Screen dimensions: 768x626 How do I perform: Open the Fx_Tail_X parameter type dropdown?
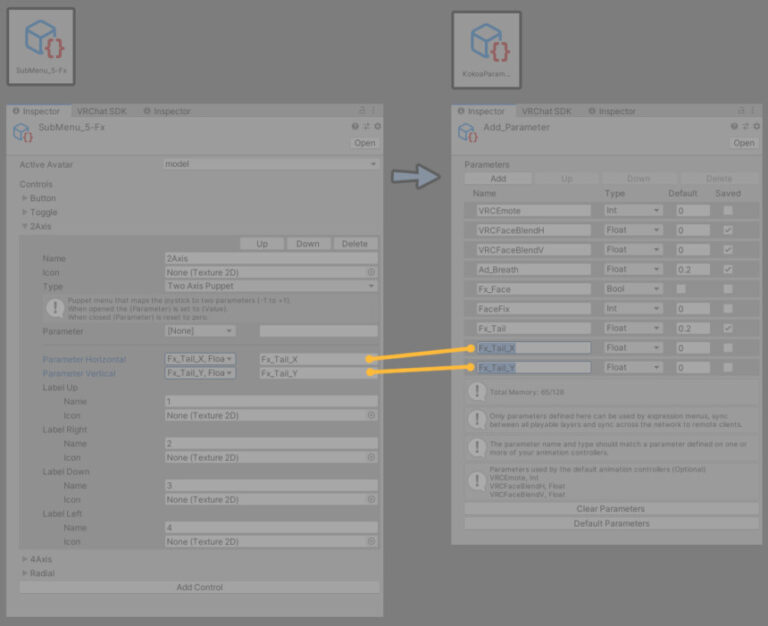pyautogui.click(x=633, y=348)
